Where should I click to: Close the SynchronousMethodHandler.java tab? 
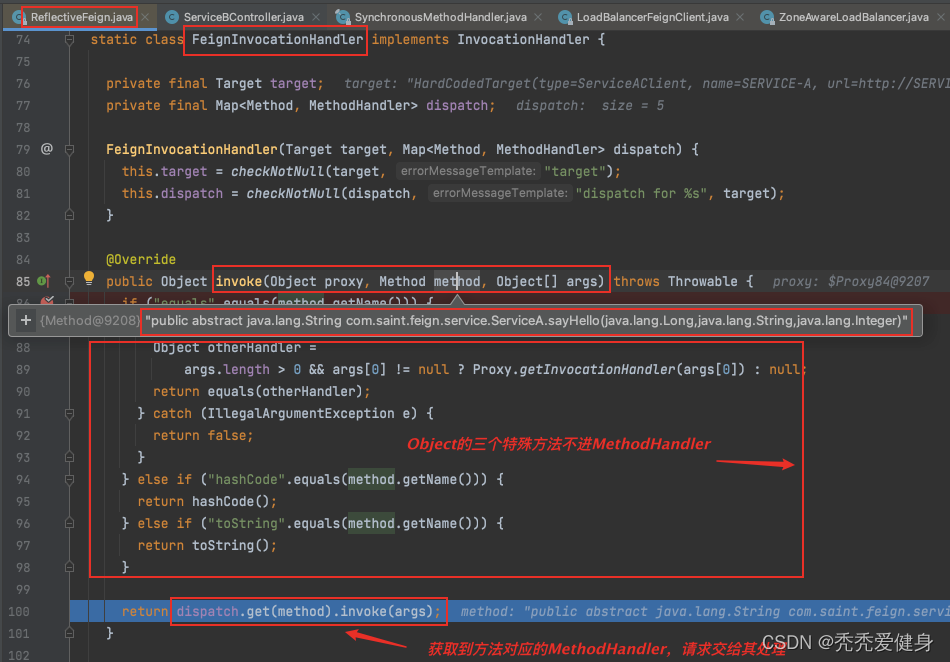pos(538,17)
